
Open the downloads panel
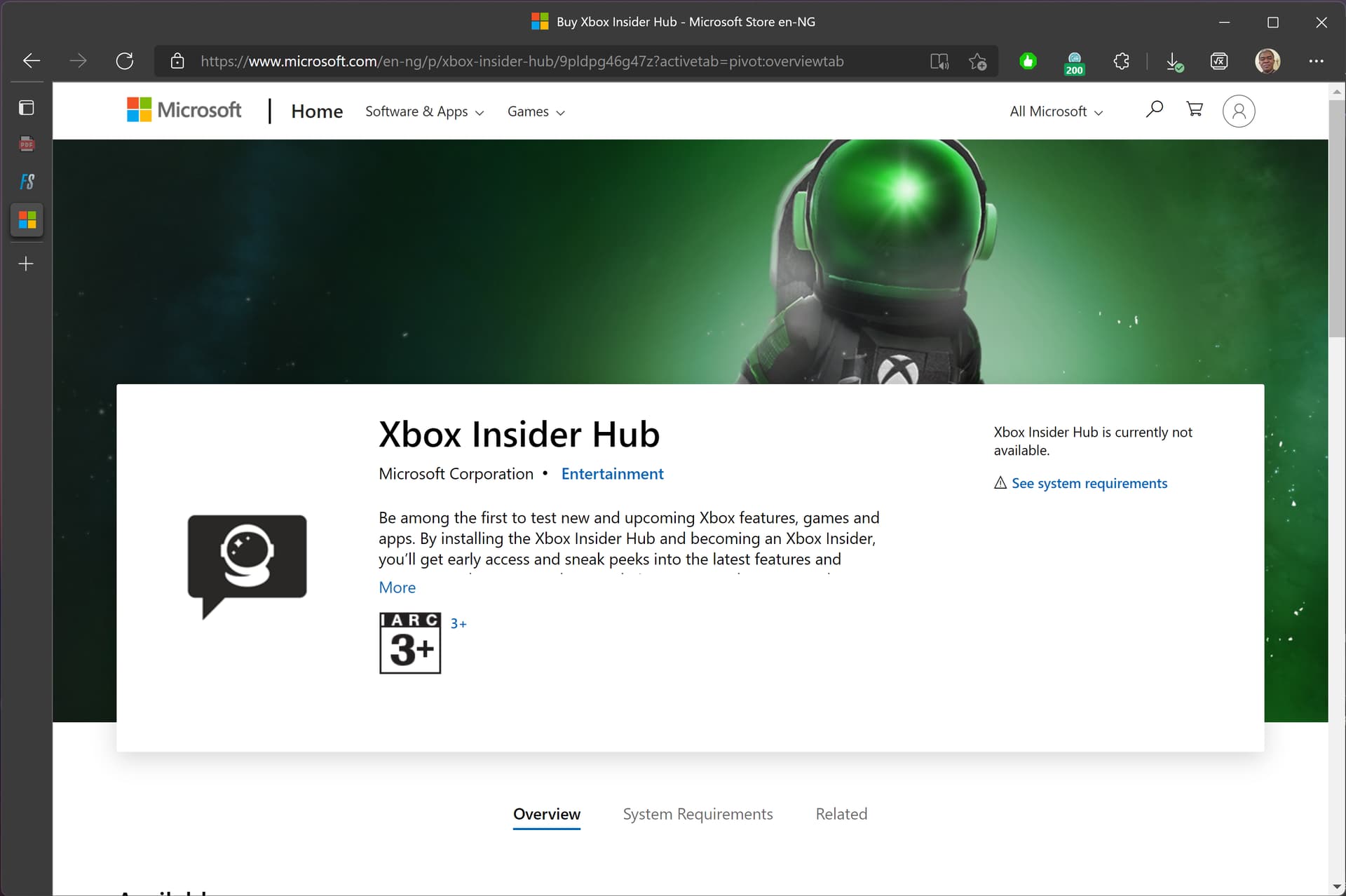click(x=1174, y=62)
